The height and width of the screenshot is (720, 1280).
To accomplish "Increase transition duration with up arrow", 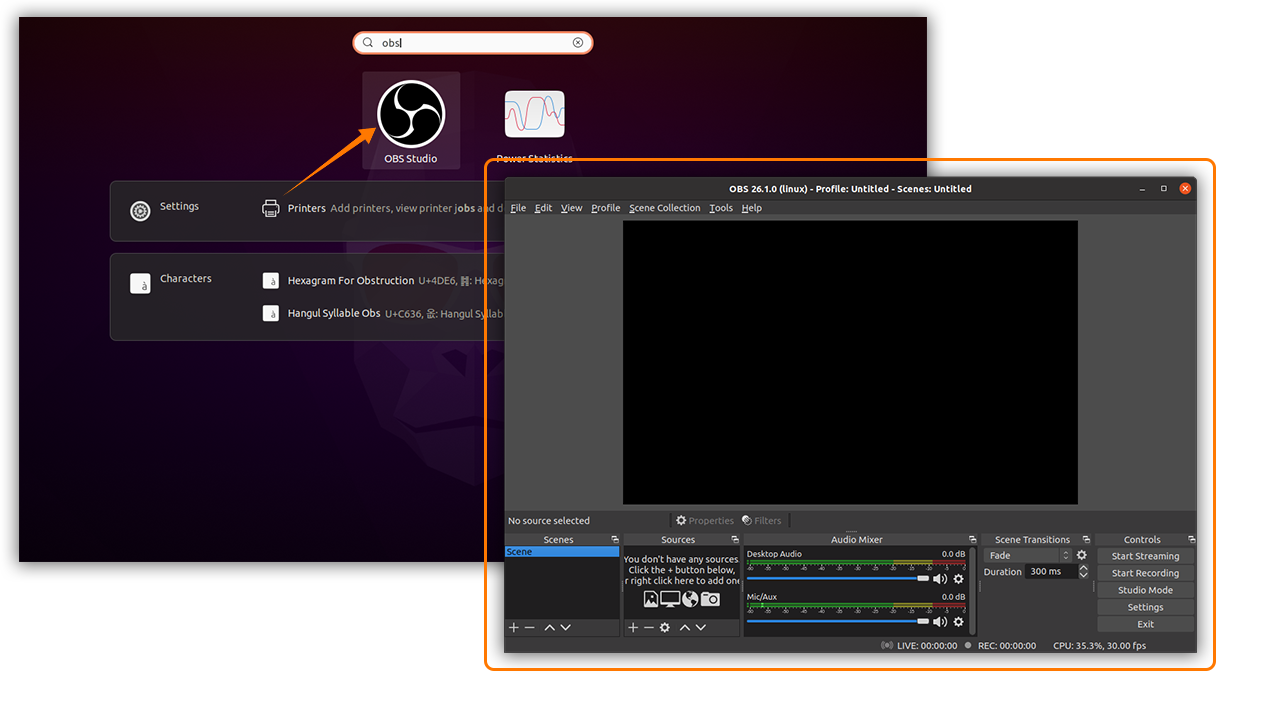I will pyautogui.click(x=1083, y=568).
